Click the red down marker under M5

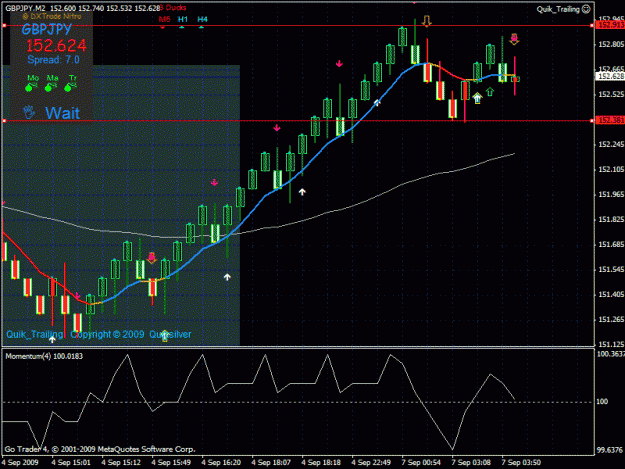(x=163, y=27)
